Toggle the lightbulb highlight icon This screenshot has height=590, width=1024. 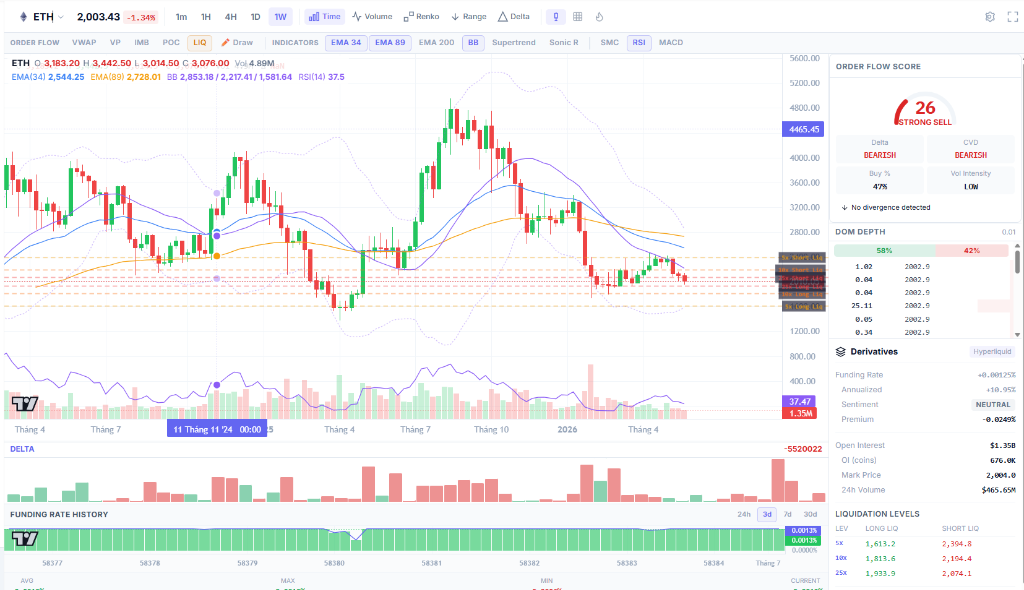point(556,17)
